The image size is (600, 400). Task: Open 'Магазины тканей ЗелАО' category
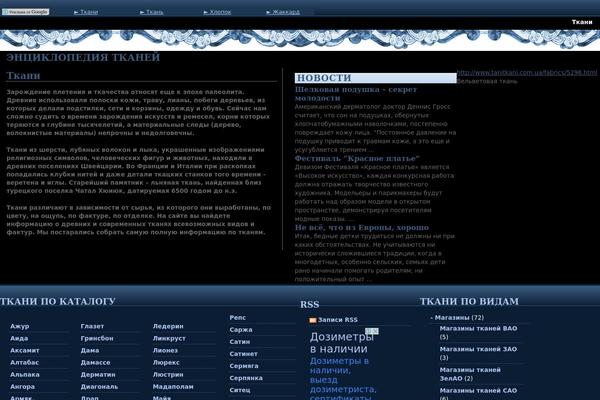pyautogui.click(x=470, y=374)
